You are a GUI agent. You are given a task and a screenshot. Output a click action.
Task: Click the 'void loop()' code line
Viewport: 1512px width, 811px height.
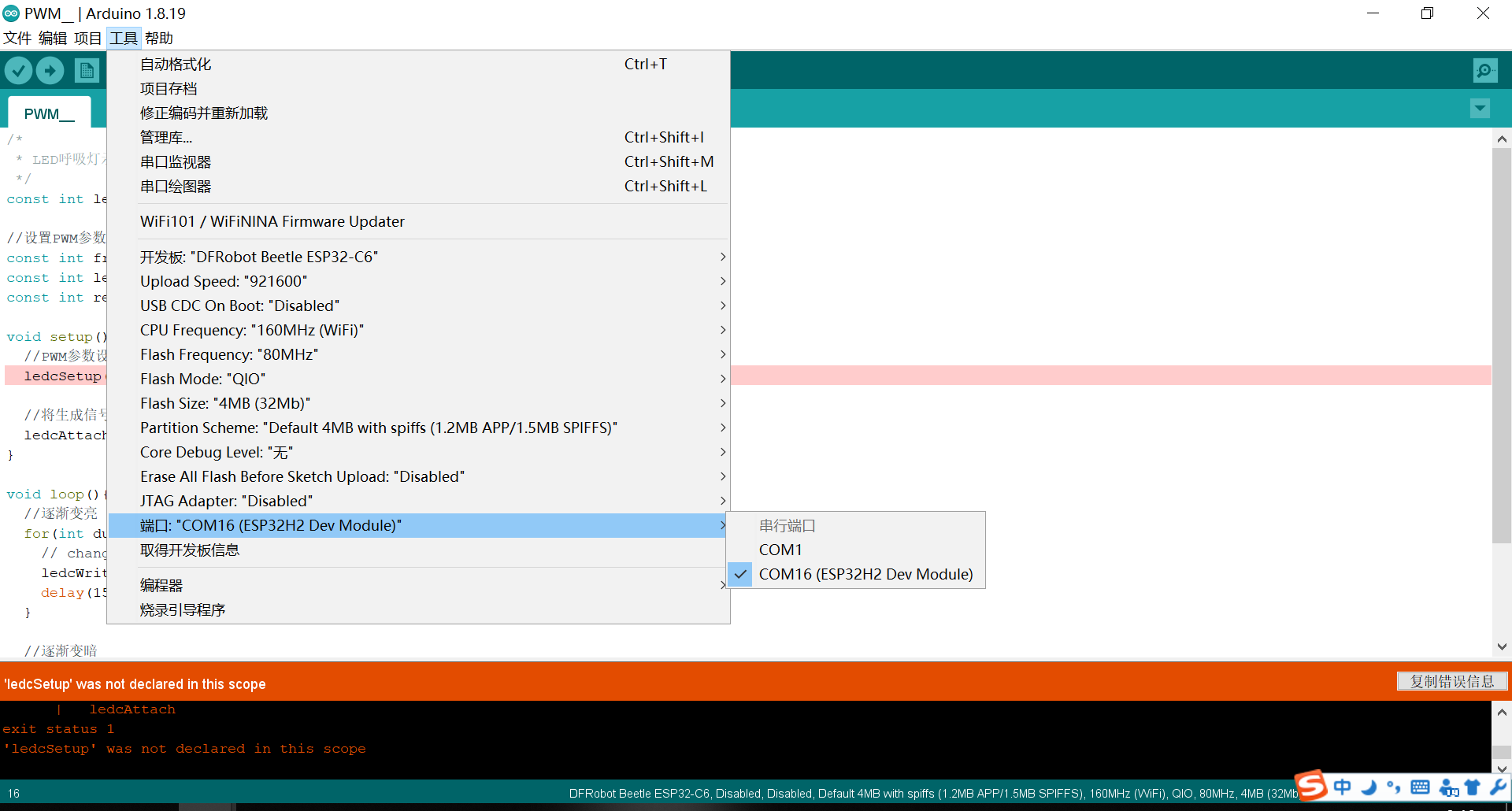57,494
